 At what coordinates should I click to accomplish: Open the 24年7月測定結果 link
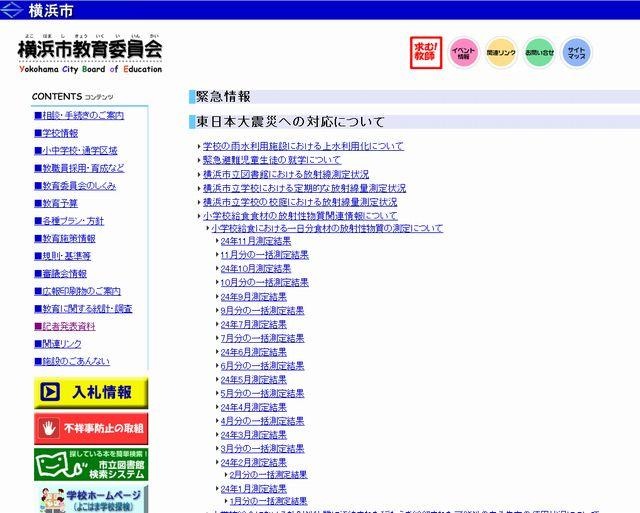tap(253, 324)
